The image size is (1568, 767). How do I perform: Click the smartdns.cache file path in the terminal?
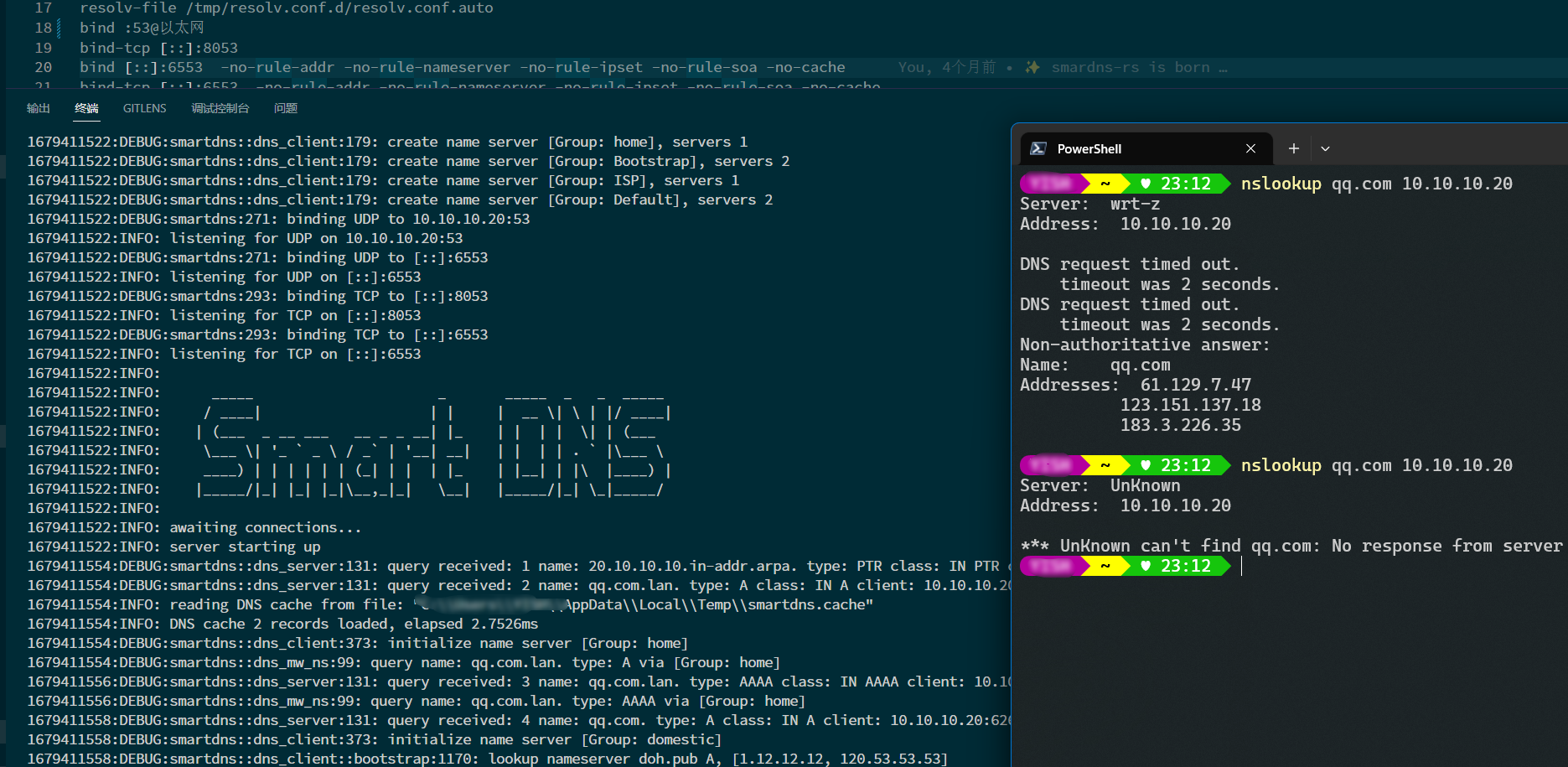point(644,604)
